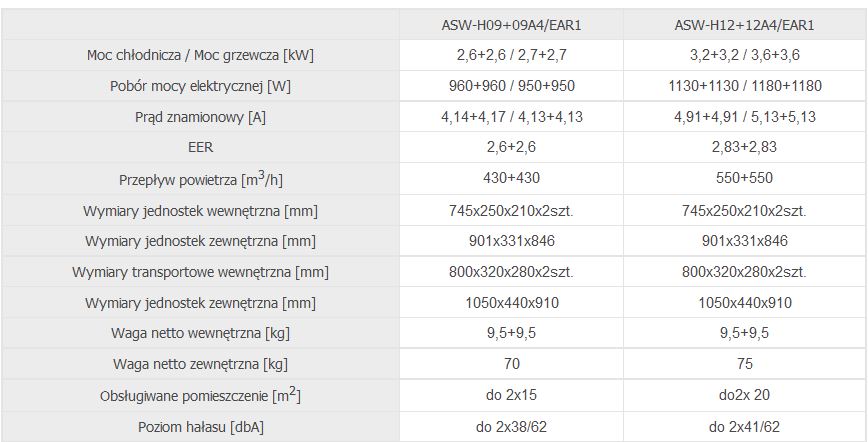868x442 pixels.
Task: Click the Moc chłodnicza / Moc grzewcza row label
Action: point(200,55)
